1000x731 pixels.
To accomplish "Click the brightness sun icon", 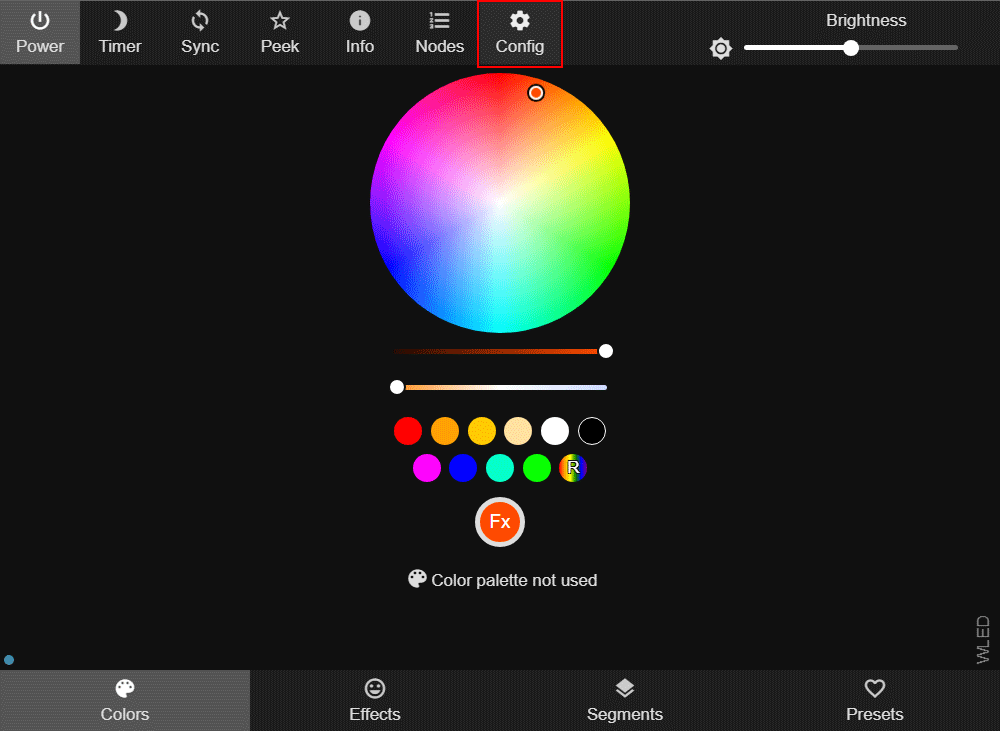I will (x=721, y=48).
